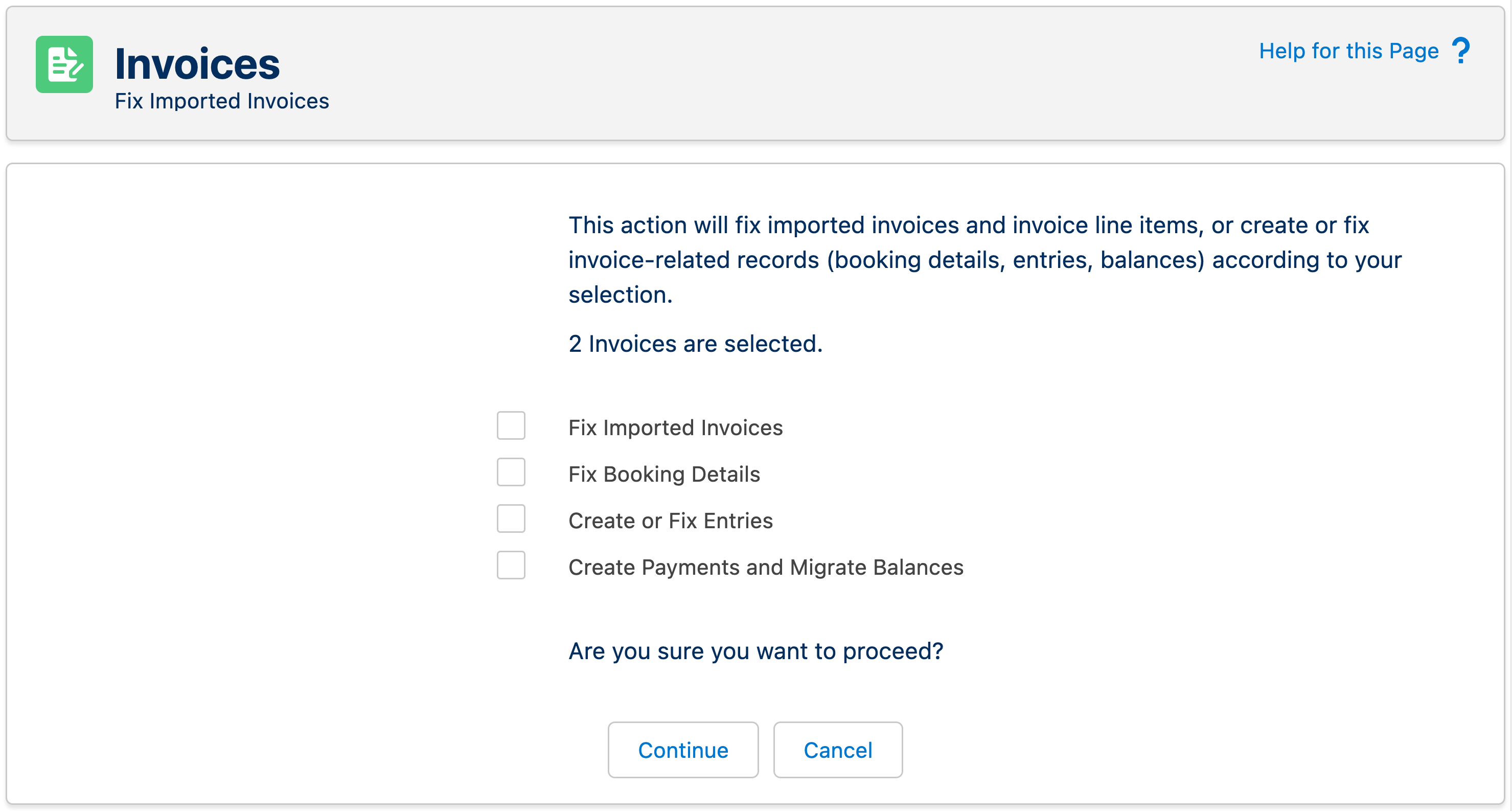Click the Fix Imported Invoices subtitle in header
Image resolution: width=1512 pixels, height=811 pixels.
221,101
